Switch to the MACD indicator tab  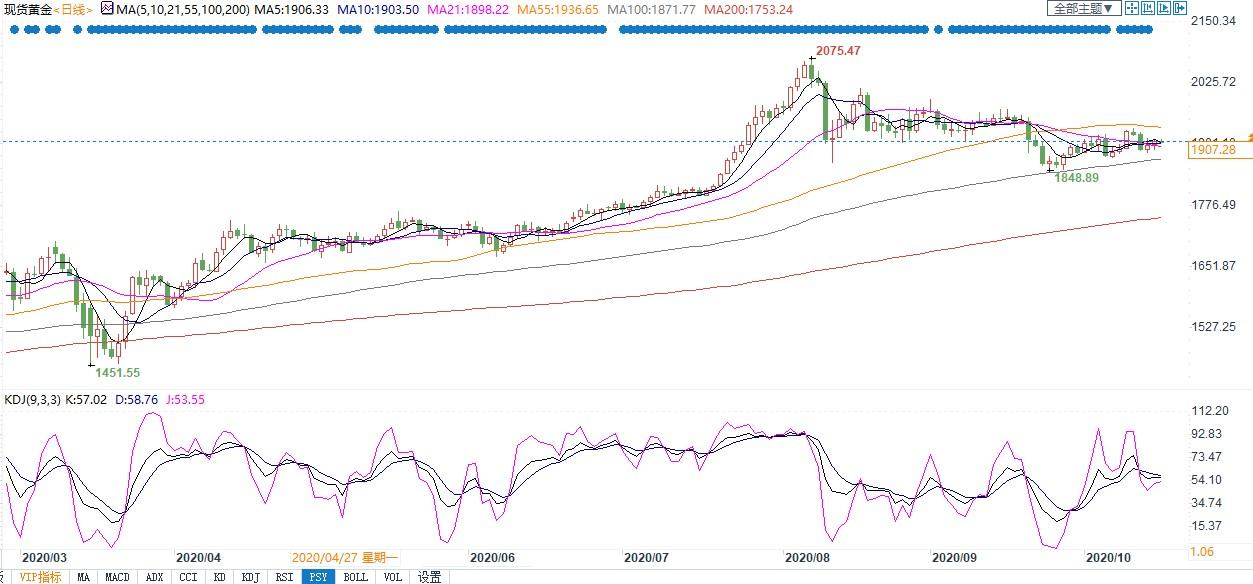[118, 577]
